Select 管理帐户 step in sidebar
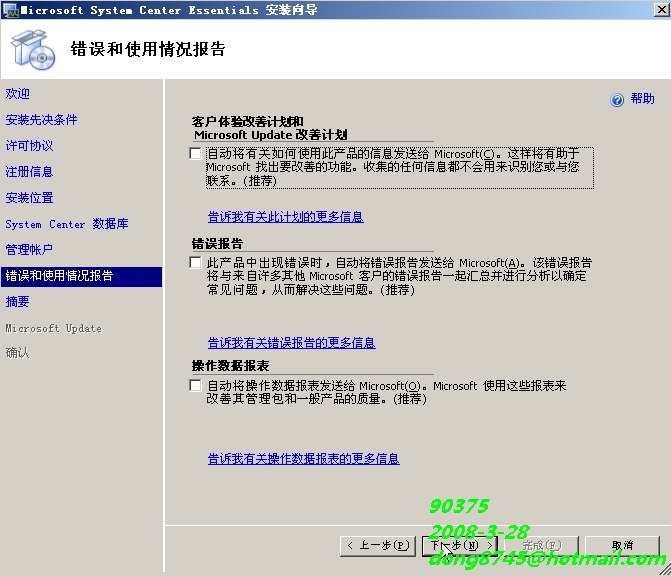 click(30, 250)
